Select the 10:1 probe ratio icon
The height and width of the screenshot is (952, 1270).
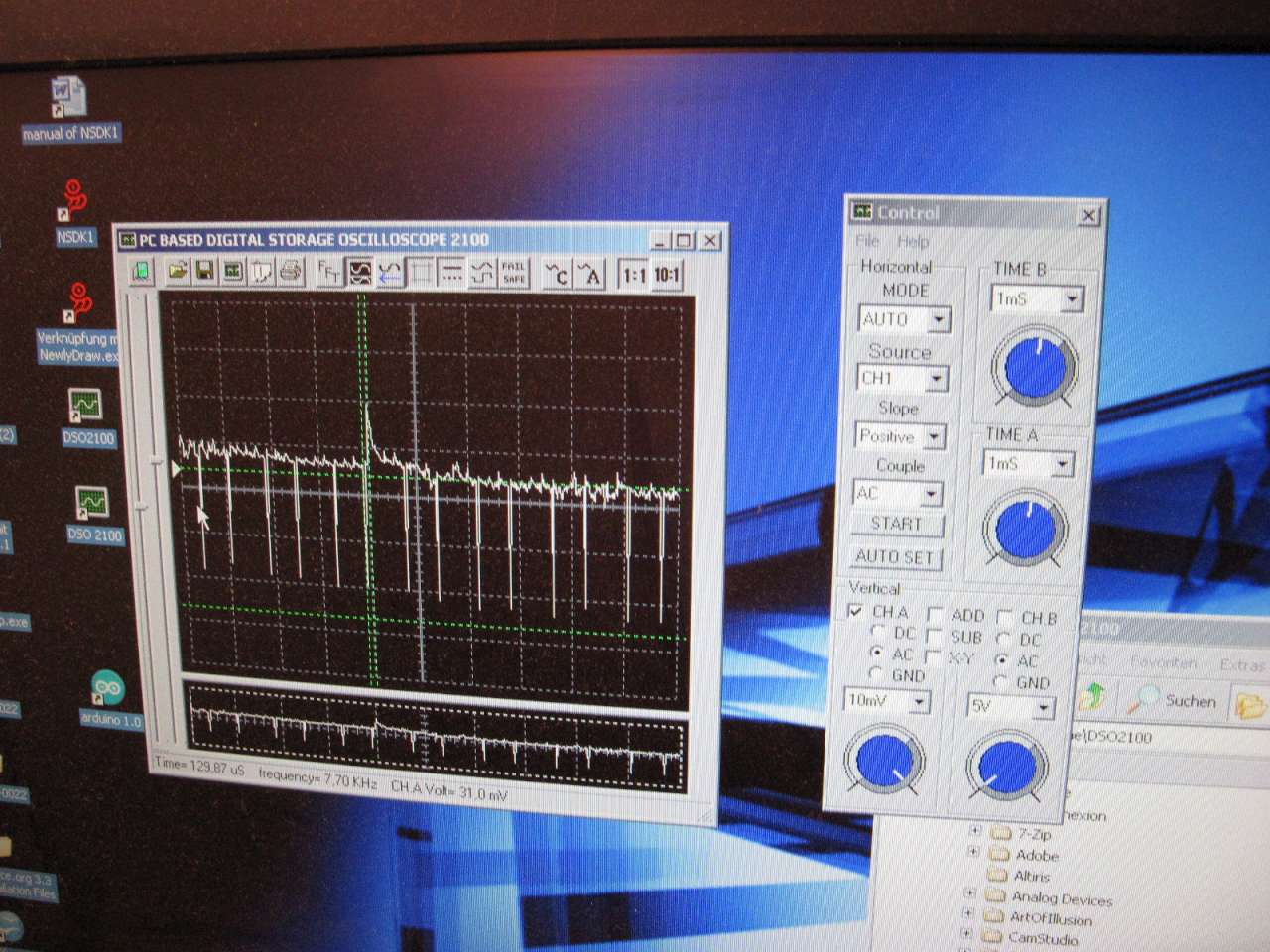tap(667, 275)
